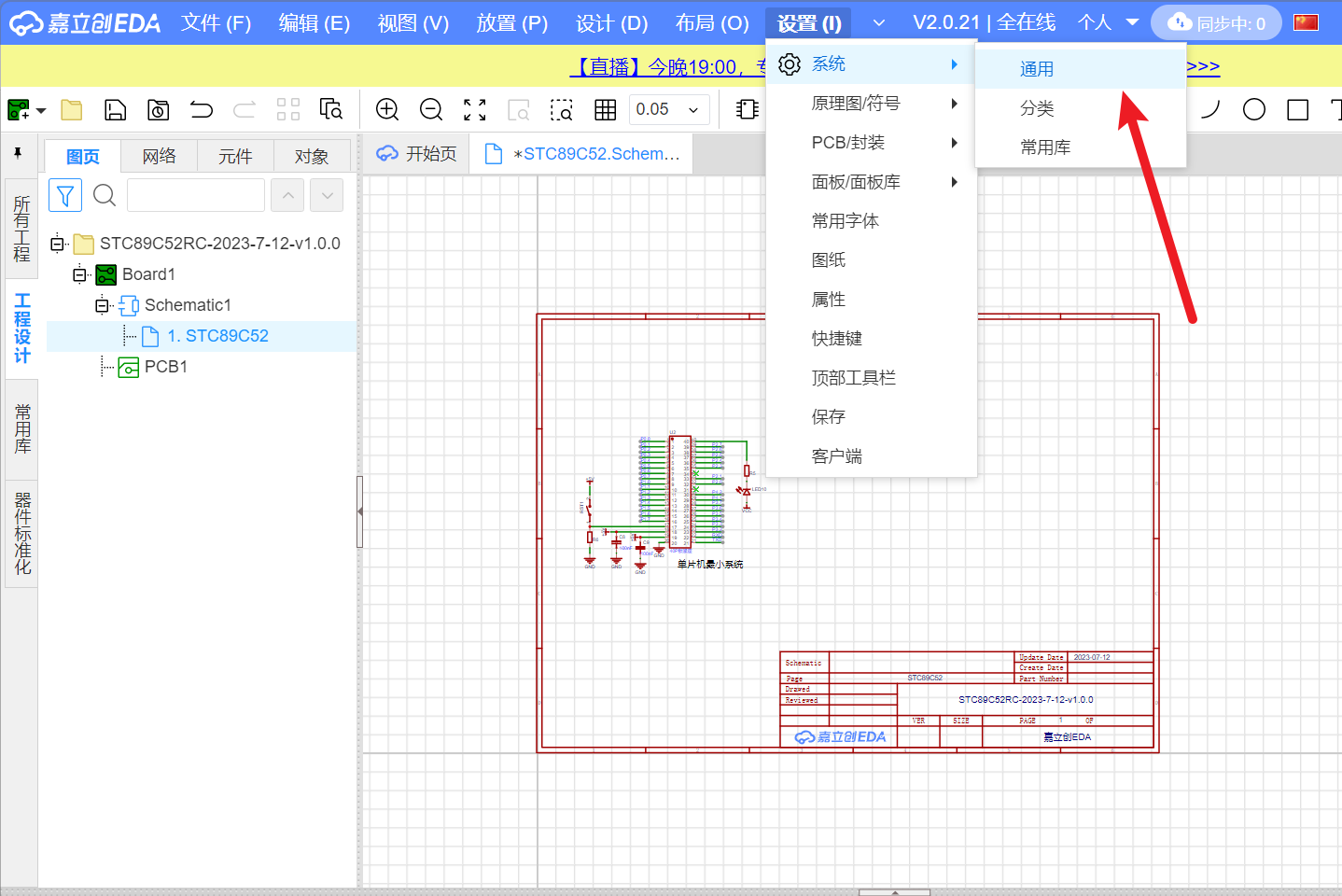Viewport: 1342px width, 896px height.
Task: Collapse the STC89C52RC-2023-7-12-v1.0.0 project node
Action: pyautogui.click(x=57, y=244)
